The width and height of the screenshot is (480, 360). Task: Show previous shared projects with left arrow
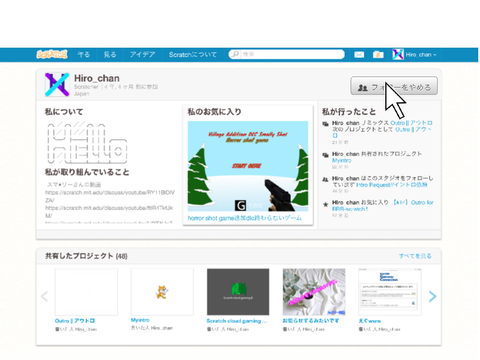[x=44, y=296]
